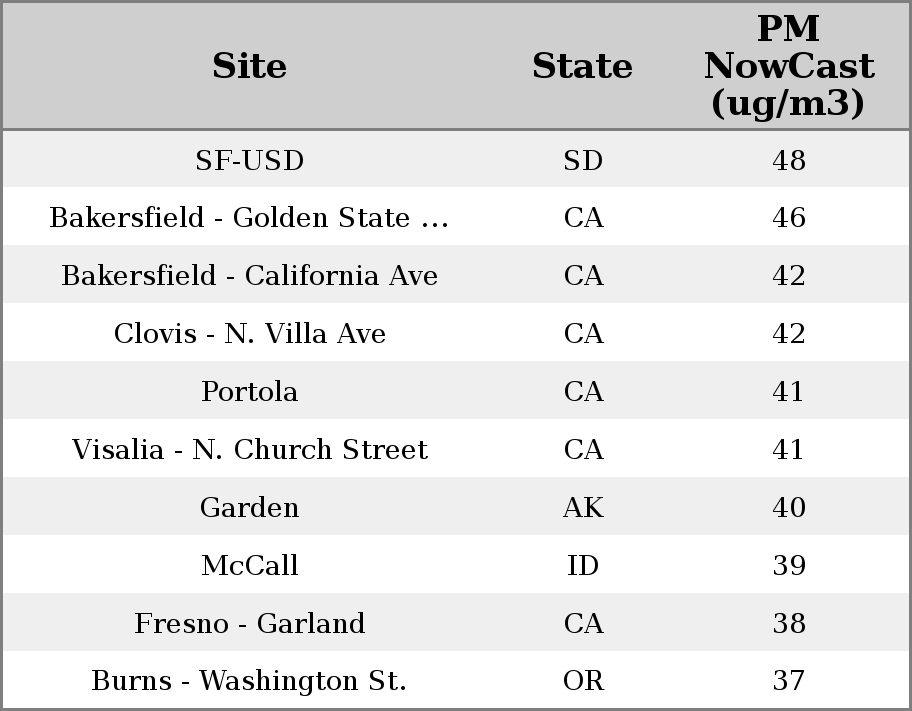Screen dimensions: 912x711
Task: Click the NowCast value 37
Action: coord(789,681)
